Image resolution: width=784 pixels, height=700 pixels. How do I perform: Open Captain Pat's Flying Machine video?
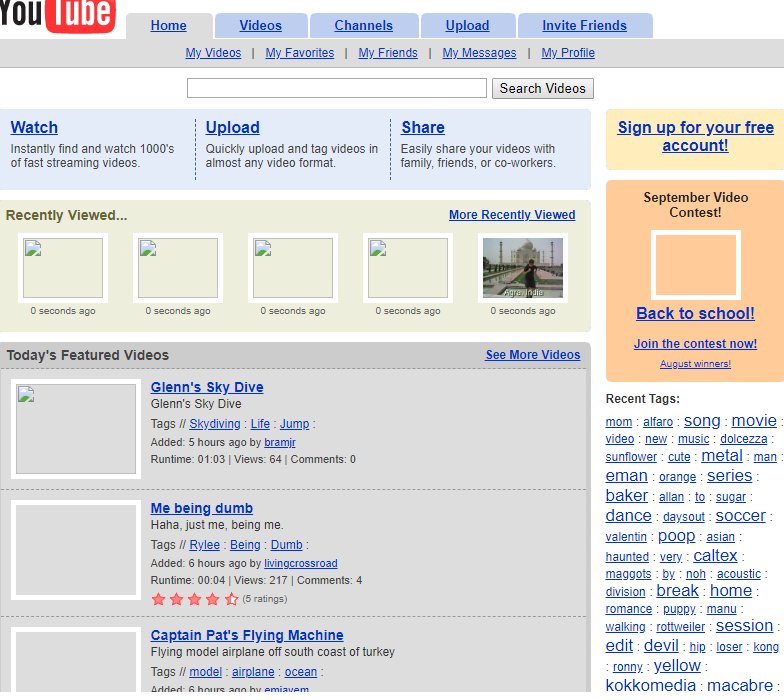(x=247, y=636)
